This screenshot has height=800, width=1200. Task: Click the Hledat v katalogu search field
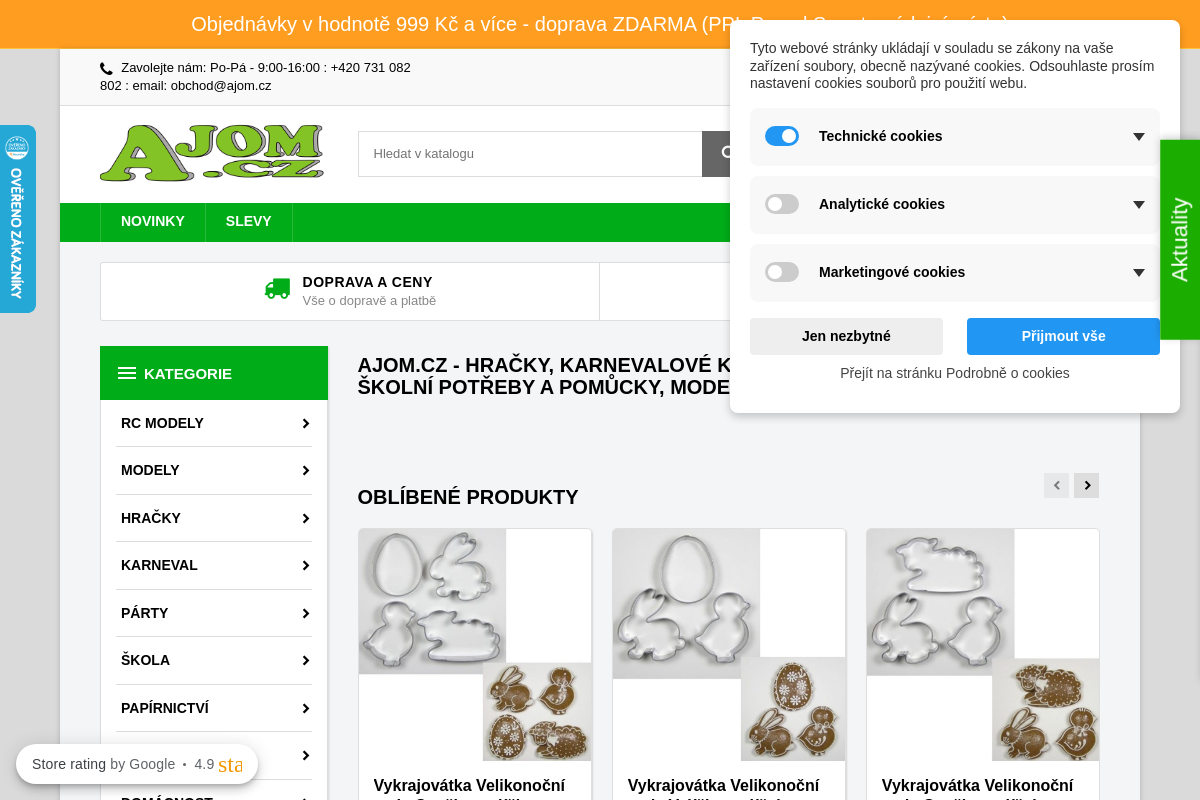coord(530,154)
